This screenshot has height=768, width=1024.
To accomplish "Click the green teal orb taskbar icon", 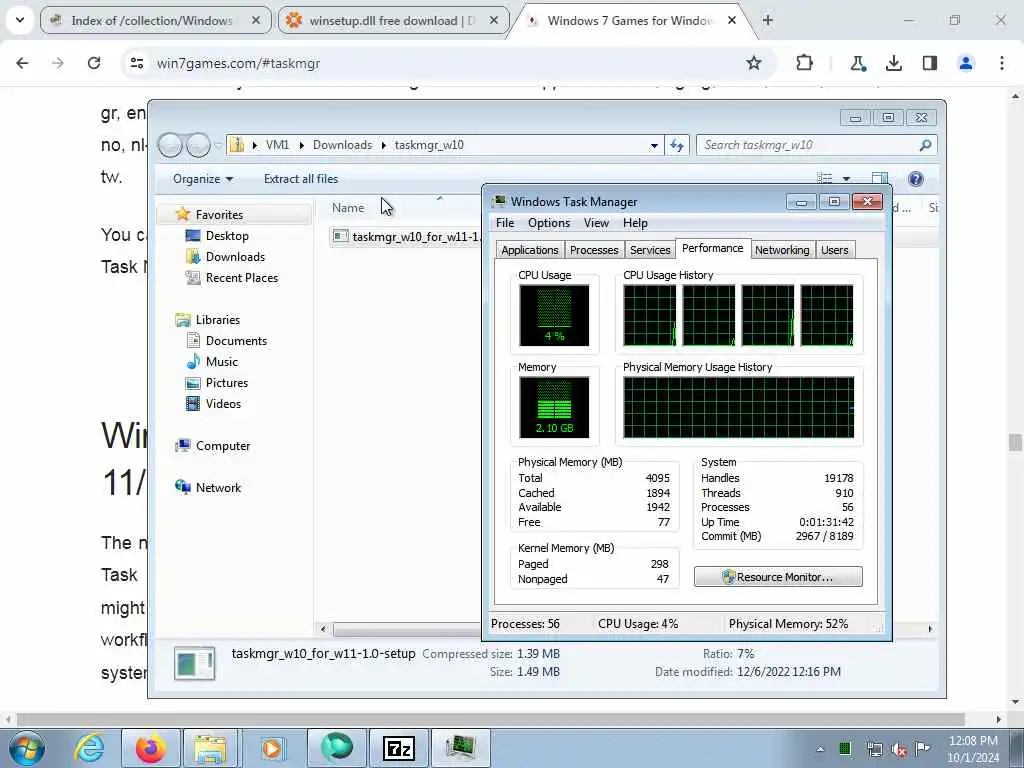I will (337, 748).
